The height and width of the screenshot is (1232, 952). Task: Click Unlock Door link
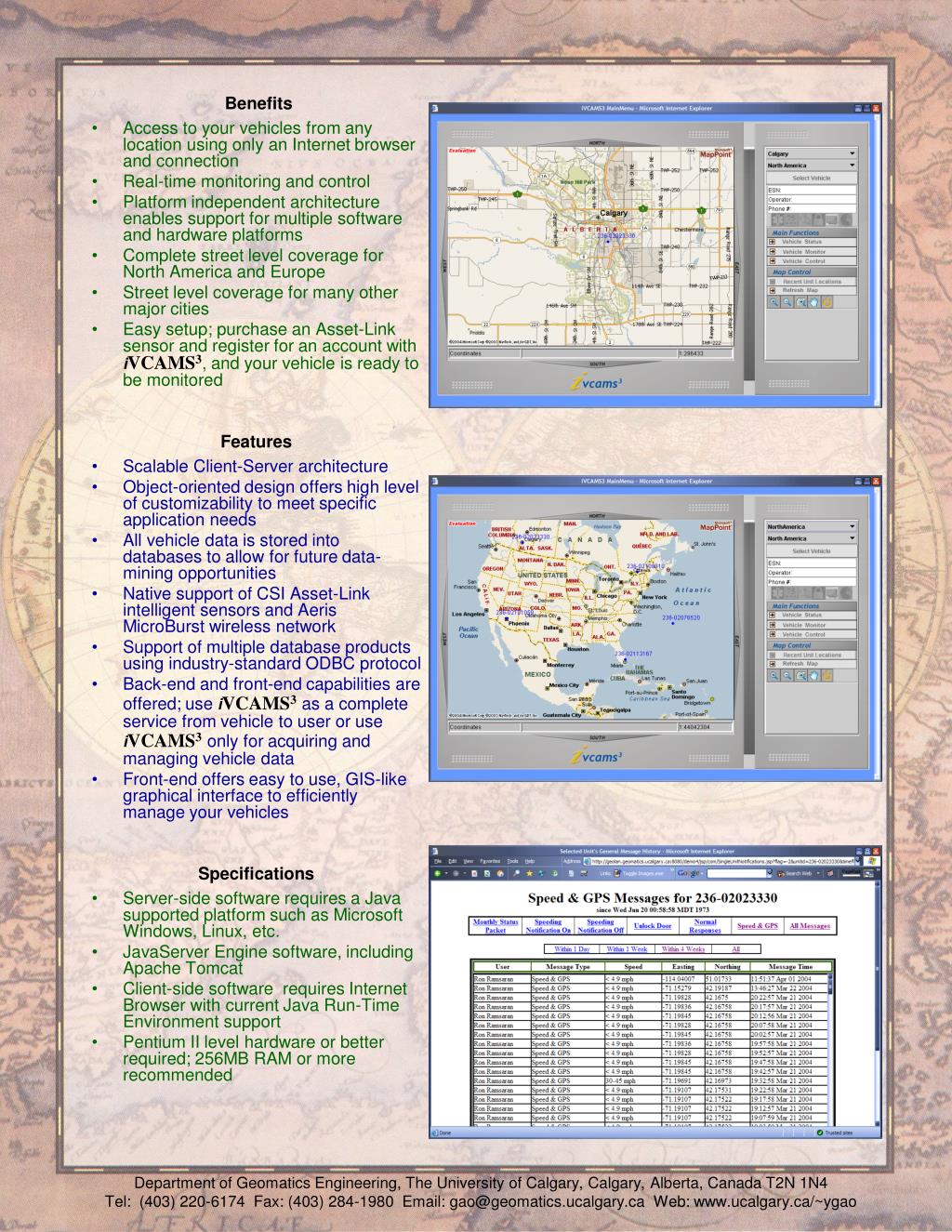pos(653,925)
